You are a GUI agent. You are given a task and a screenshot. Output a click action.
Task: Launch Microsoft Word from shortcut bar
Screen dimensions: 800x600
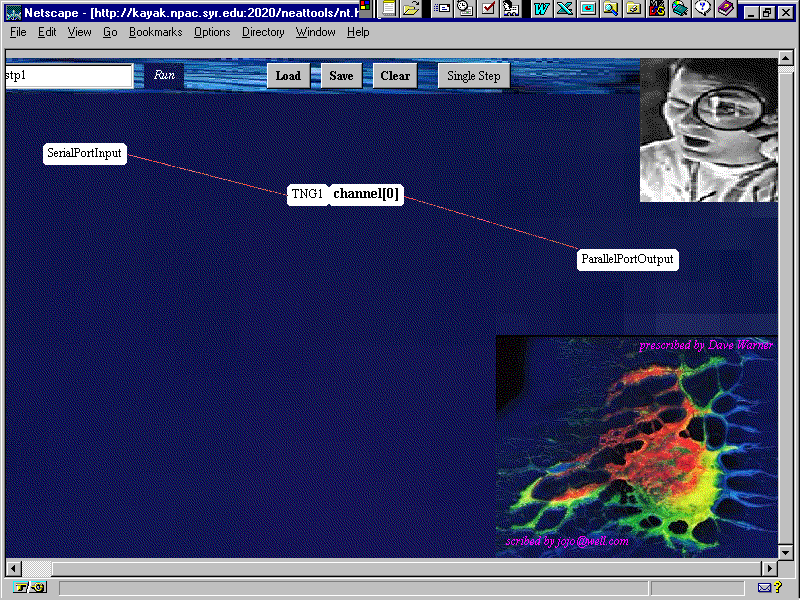coord(542,8)
